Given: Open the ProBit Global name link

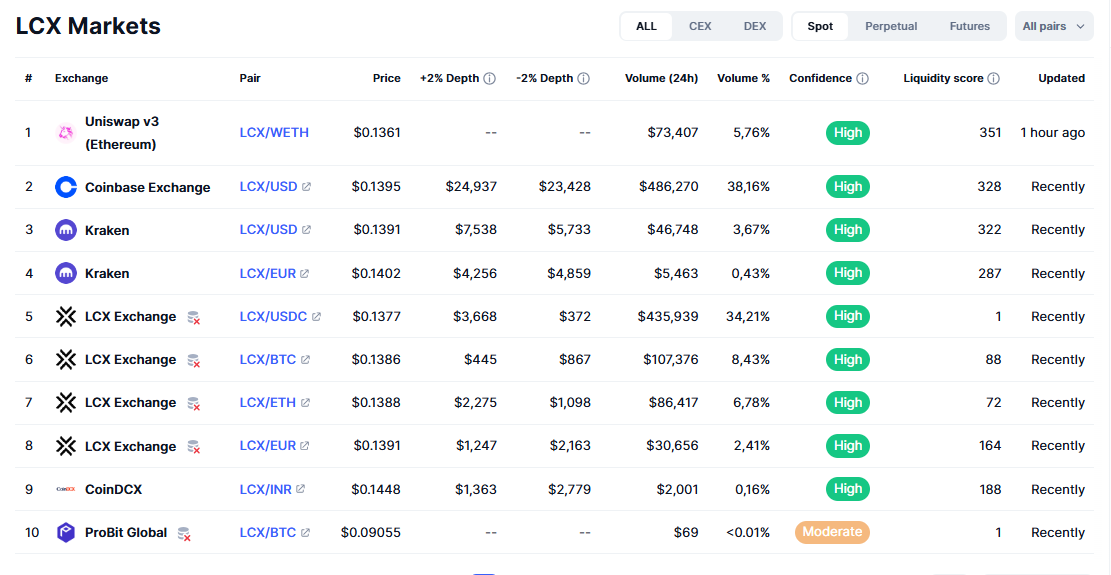Looking at the screenshot, I should click(x=126, y=533).
